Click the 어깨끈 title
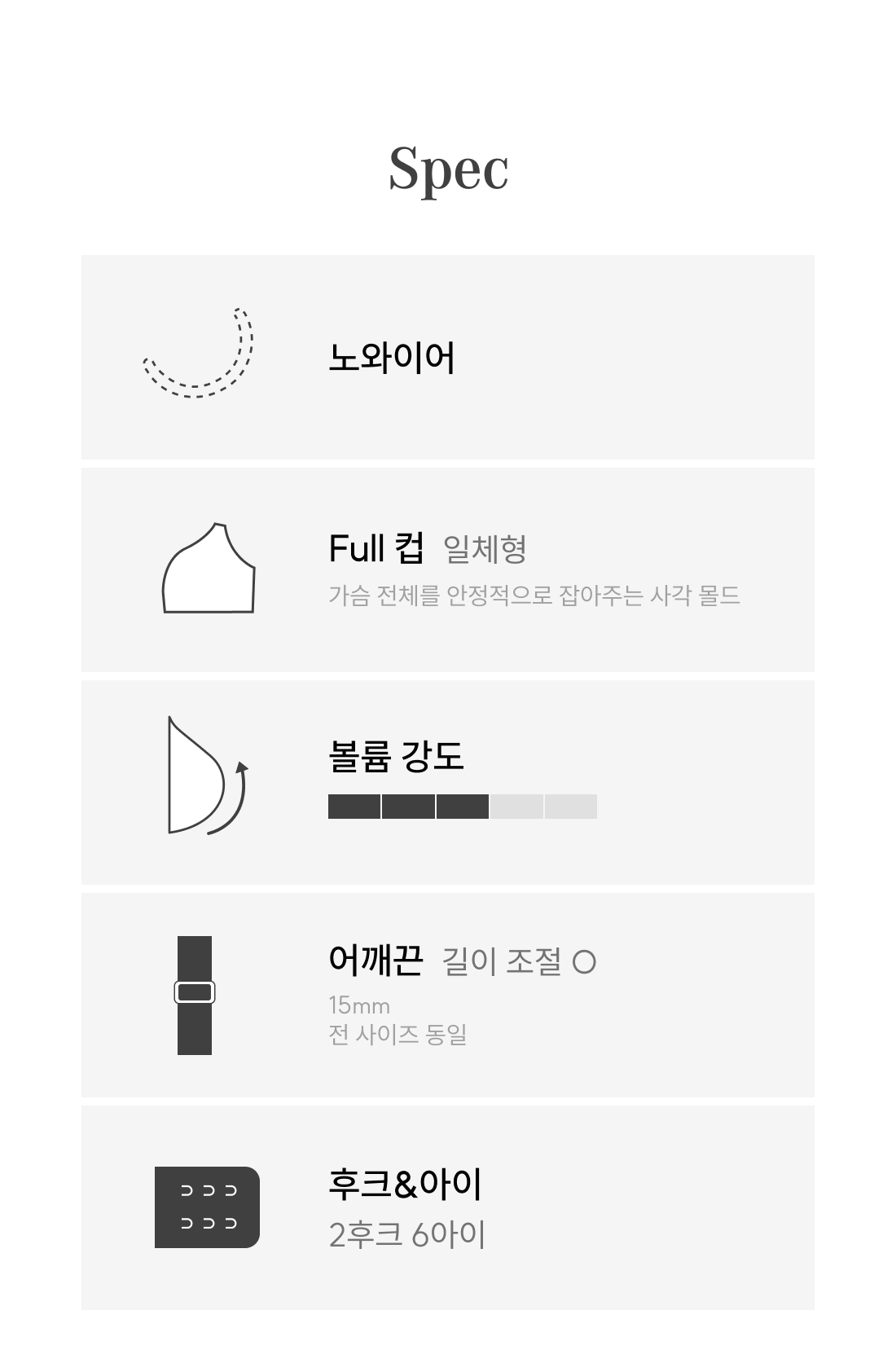896x1363 pixels. [376, 961]
